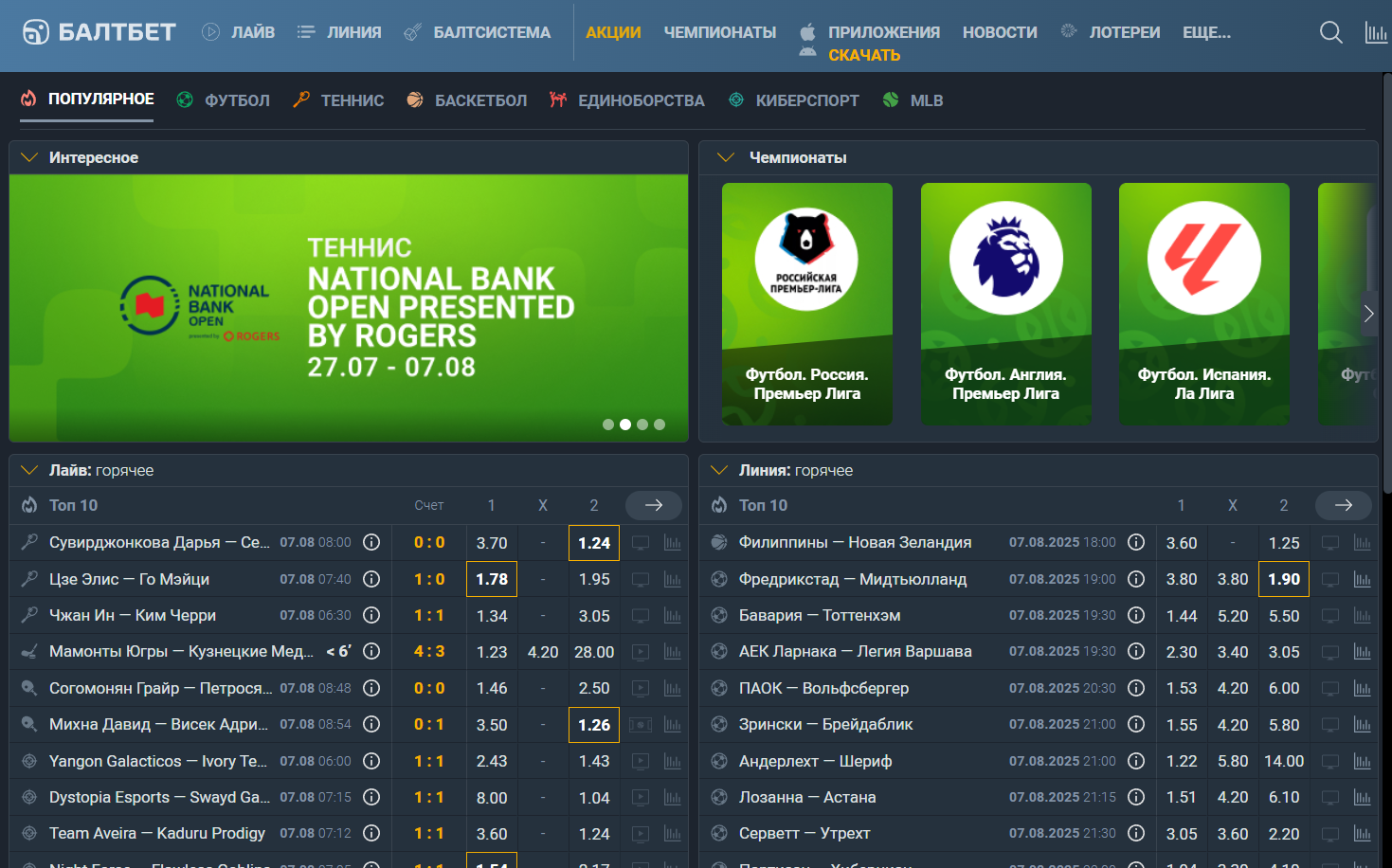1392x868 pixels.
Task: Open match Согомонян Грайр — Петрося...
Action: (160, 688)
